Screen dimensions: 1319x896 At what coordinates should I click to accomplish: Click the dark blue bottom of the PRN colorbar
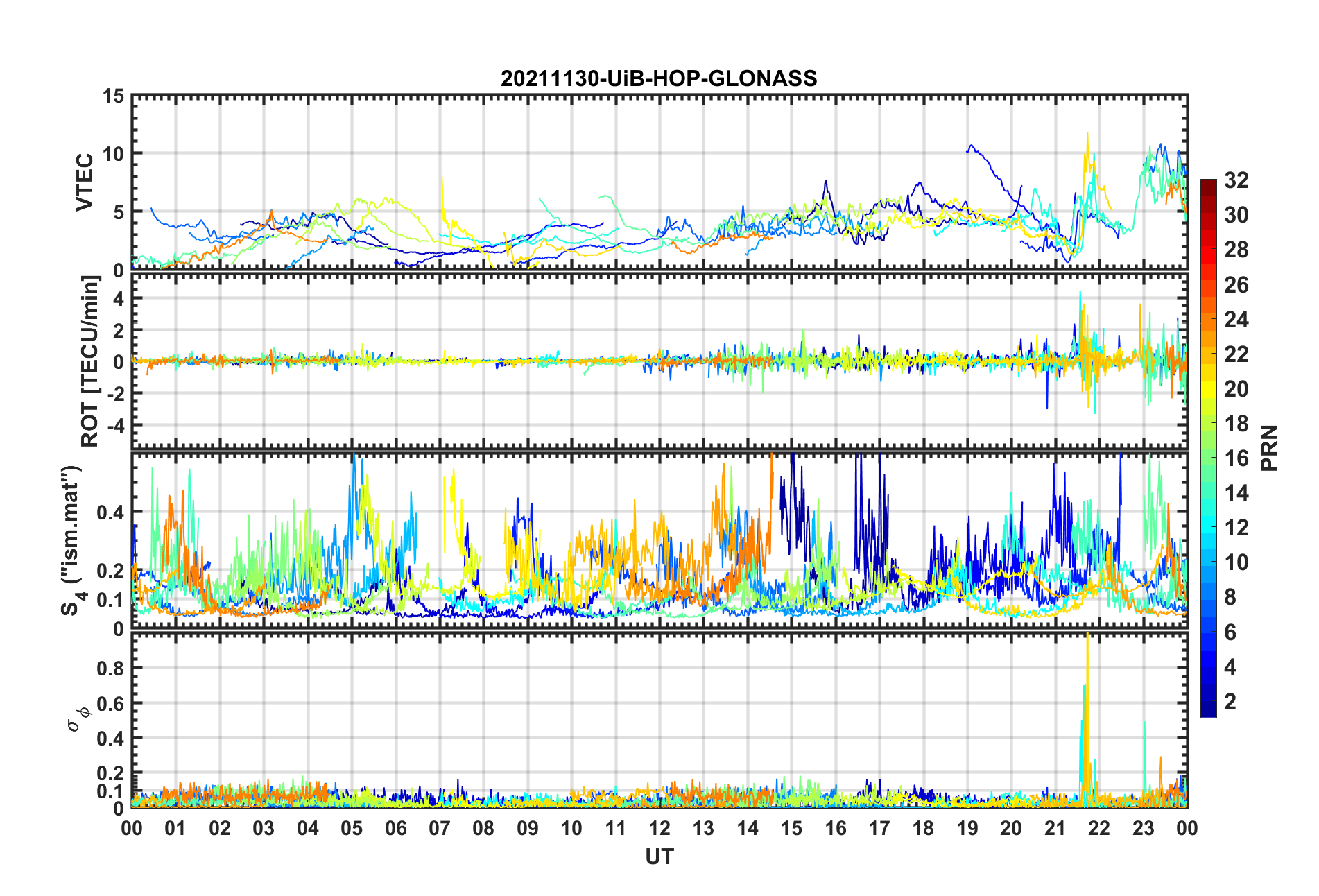click(x=1209, y=710)
